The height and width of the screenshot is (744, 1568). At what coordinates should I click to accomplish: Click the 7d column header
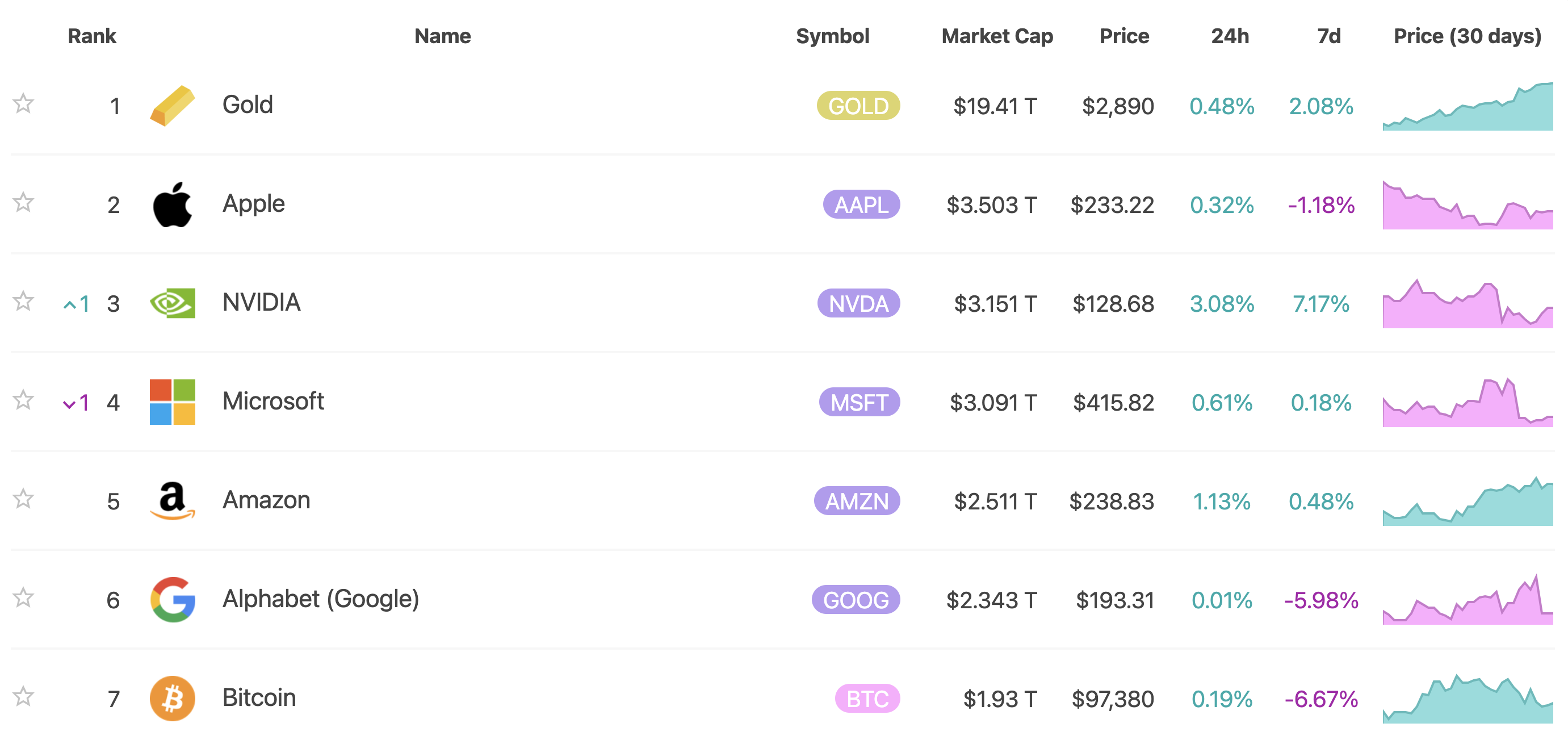(1328, 36)
